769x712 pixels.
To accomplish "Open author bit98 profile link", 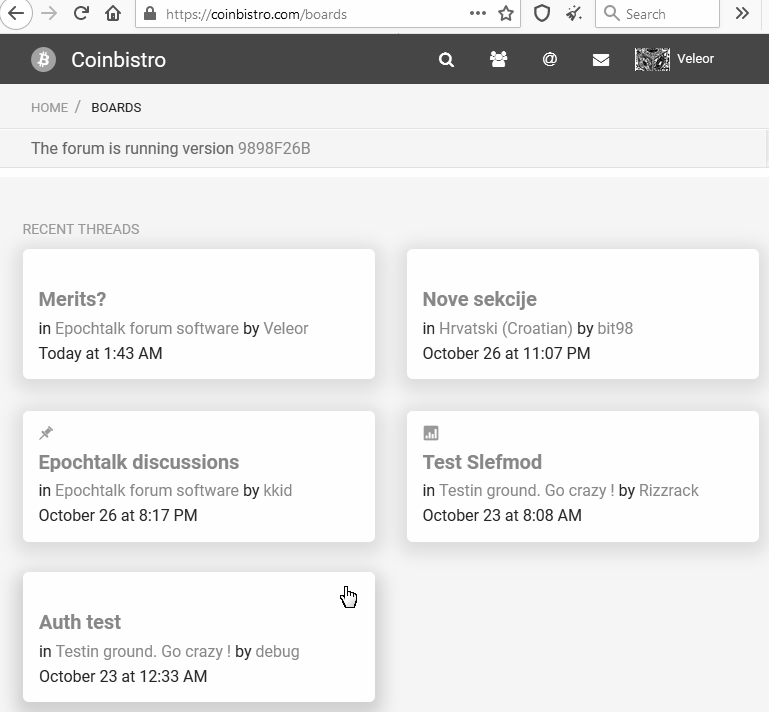I will tap(615, 328).
